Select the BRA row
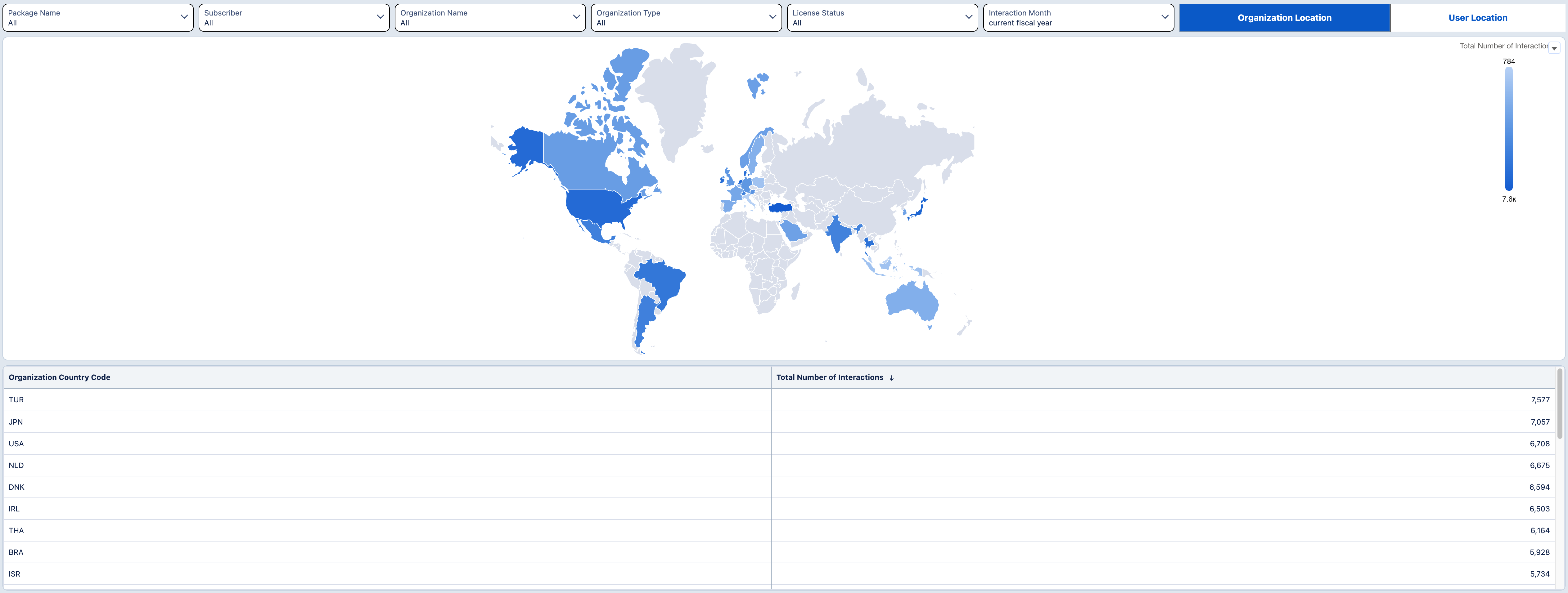The height and width of the screenshot is (593, 1568). (x=778, y=552)
